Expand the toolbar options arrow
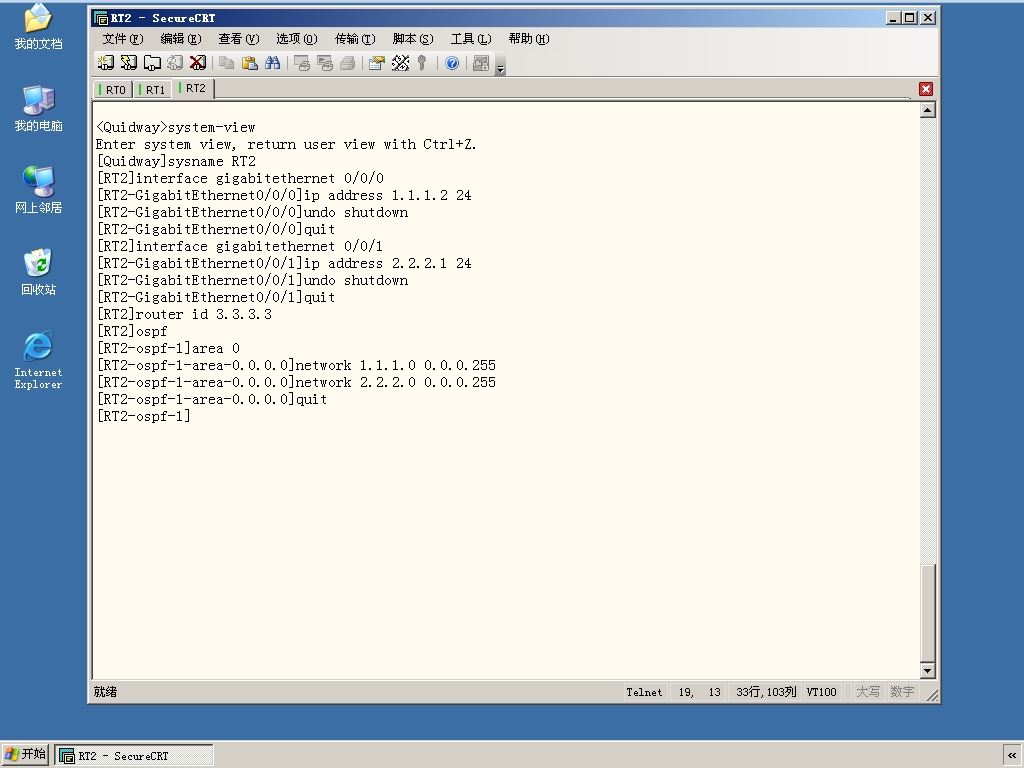 point(500,67)
